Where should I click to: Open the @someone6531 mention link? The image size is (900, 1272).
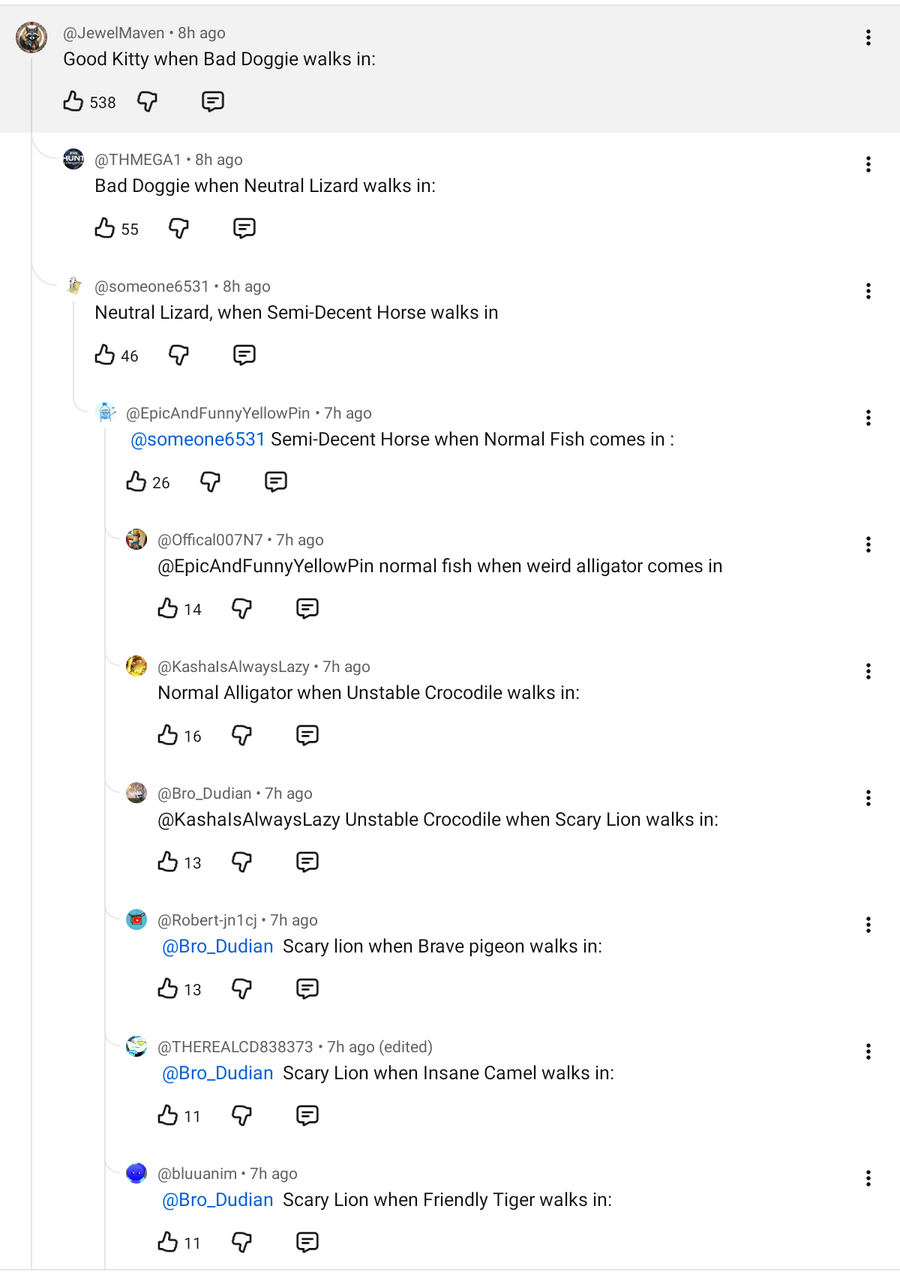tap(198, 439)
